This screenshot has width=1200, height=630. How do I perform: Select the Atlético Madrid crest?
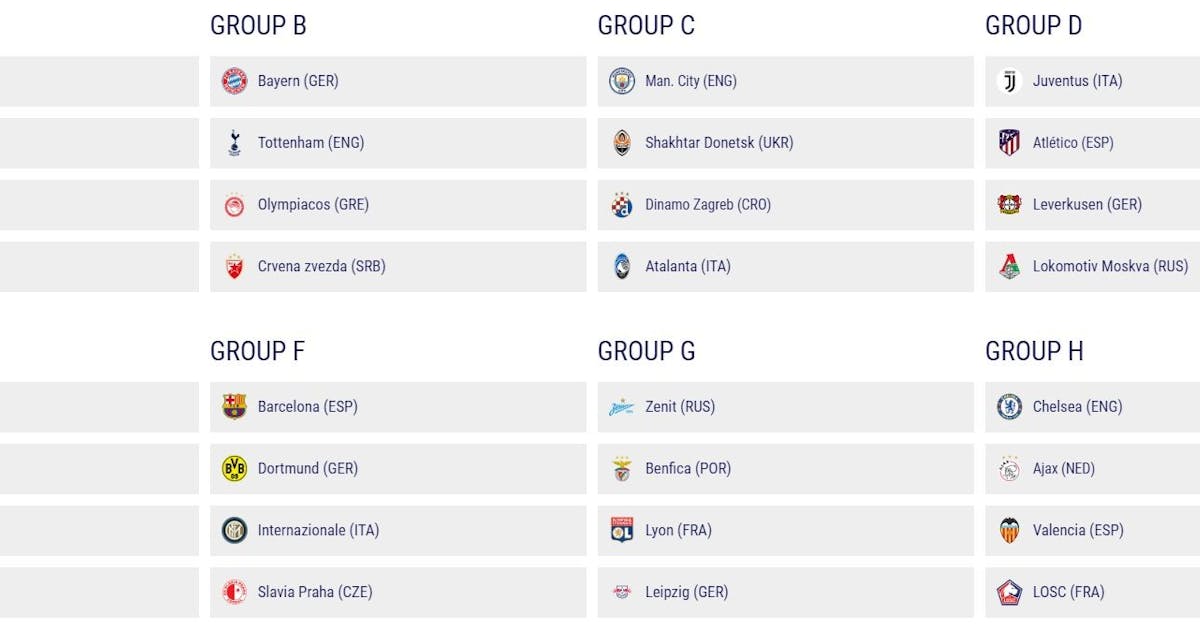coord(1009,143)
